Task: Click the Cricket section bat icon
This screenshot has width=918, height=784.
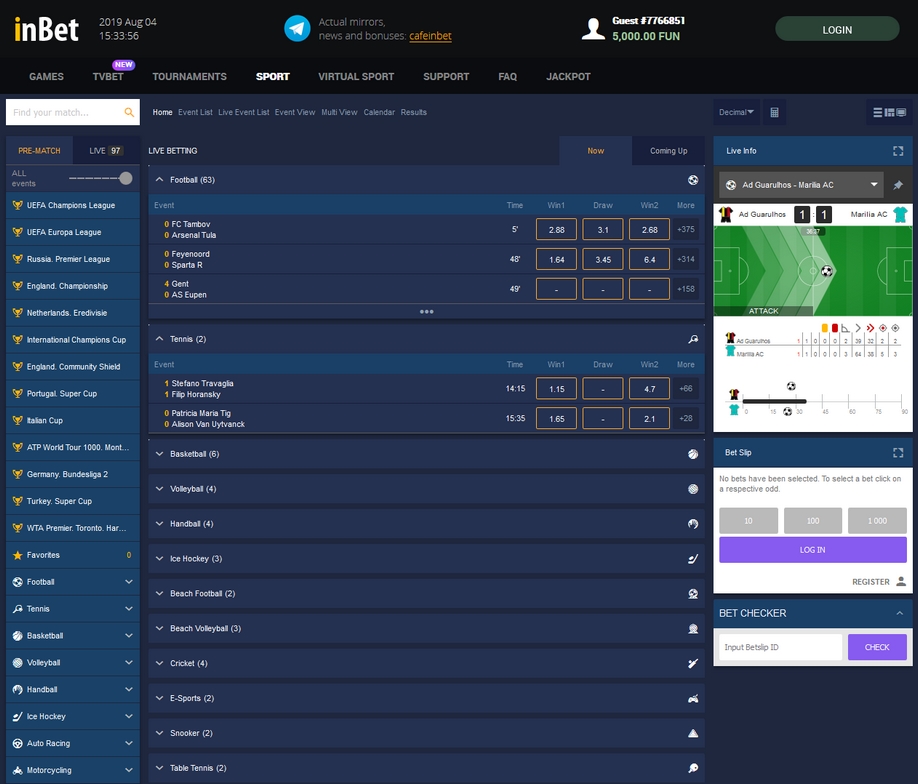Action: [693, 663]
